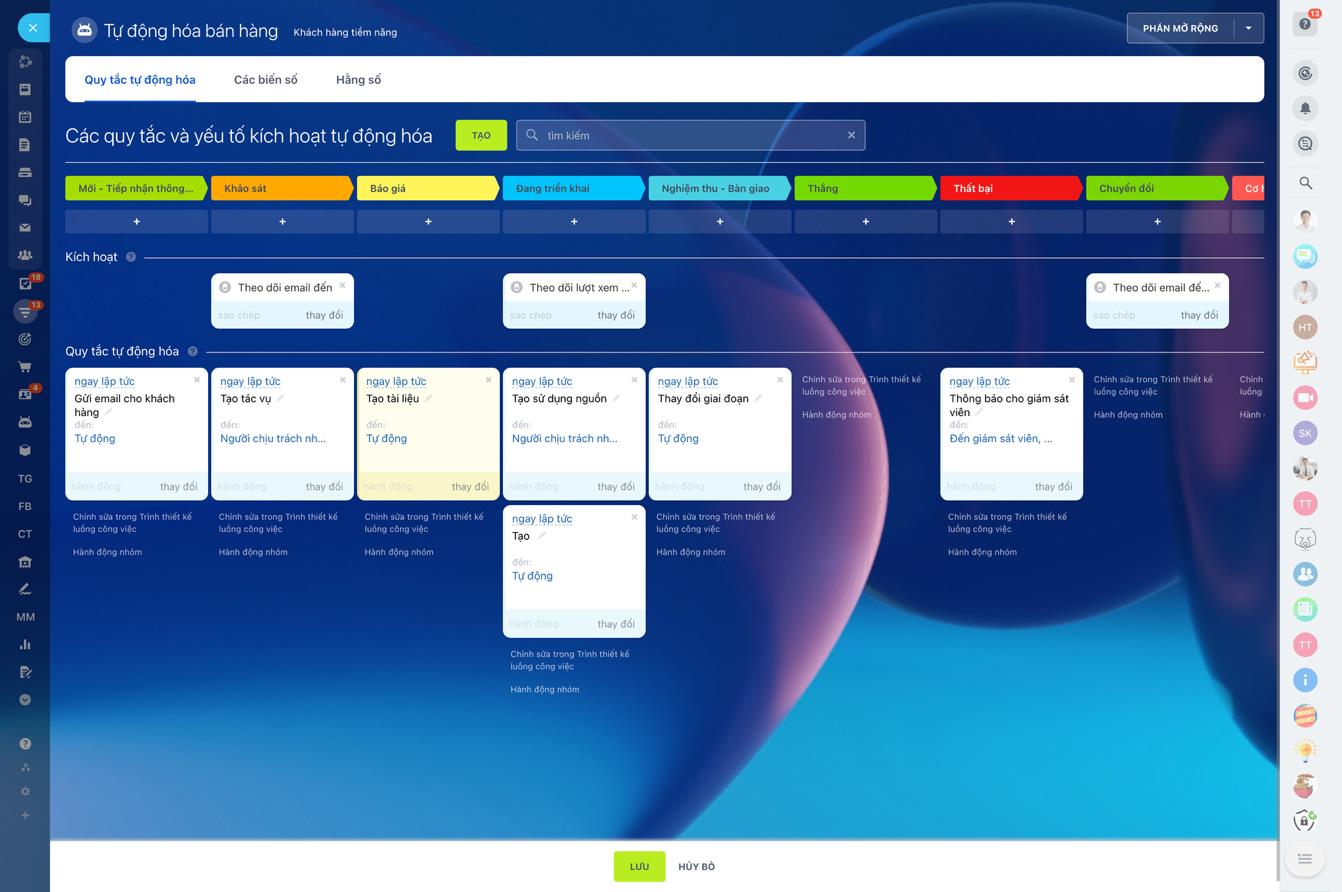
Task: Open the TG item in left sidebar
Action: pos(25,479)
